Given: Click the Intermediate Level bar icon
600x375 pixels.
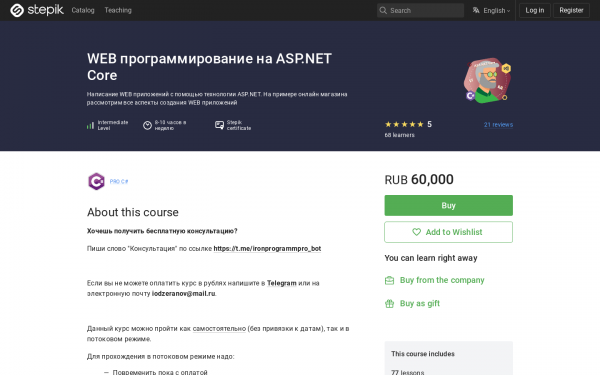Looking at the screenshot, I should pos(90,125).
